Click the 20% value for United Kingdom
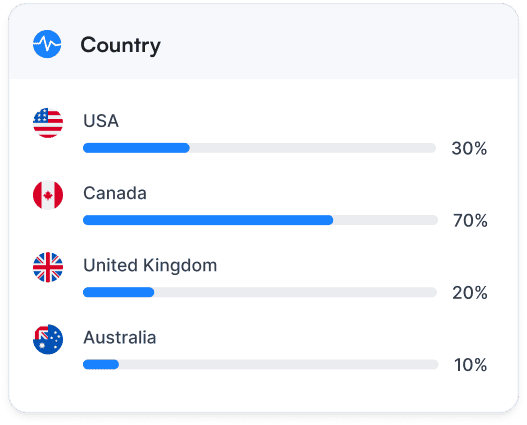The image size is (527, 425). [x=470, y=293]
